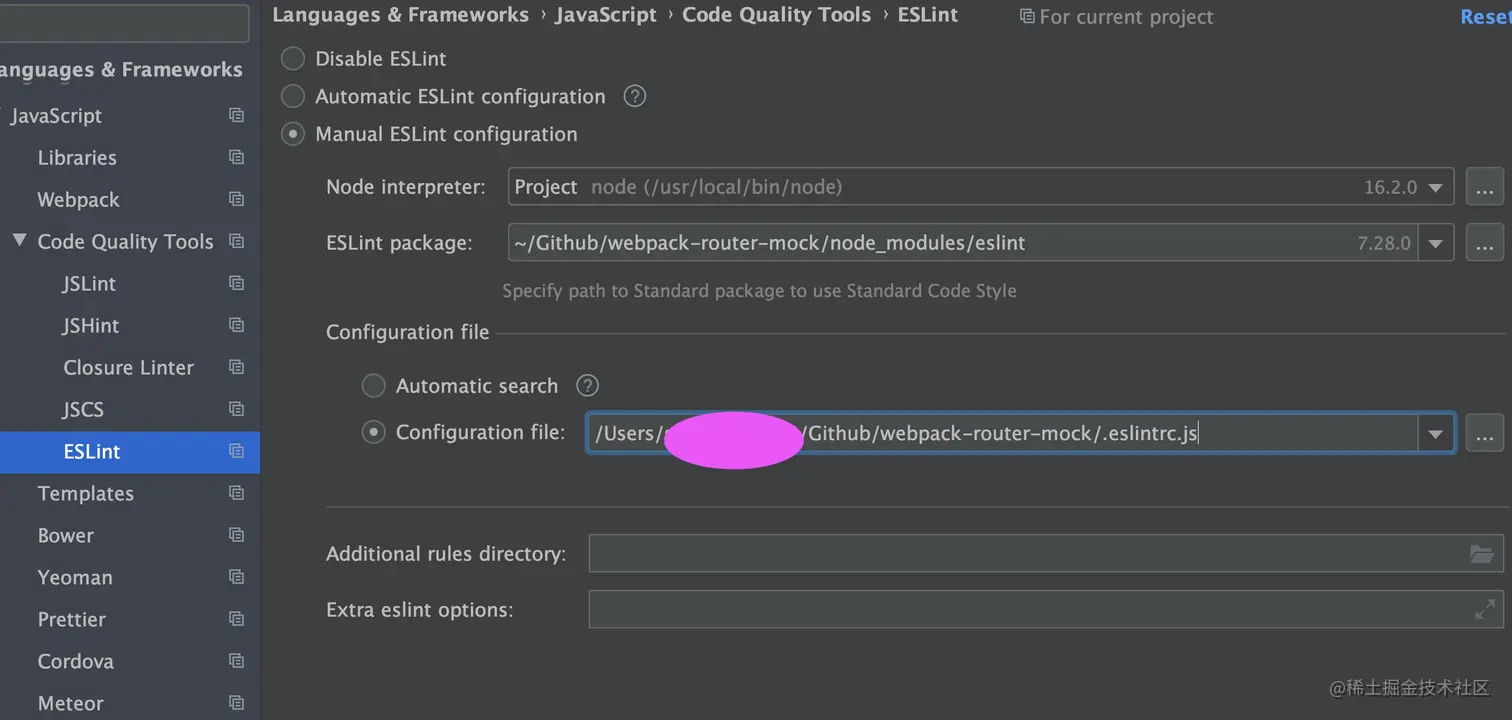Image resolution: width=1512 pixels, height=720 pixels.
Task: Click expand icon in Extra eslint options
Action: point(1485,609)
